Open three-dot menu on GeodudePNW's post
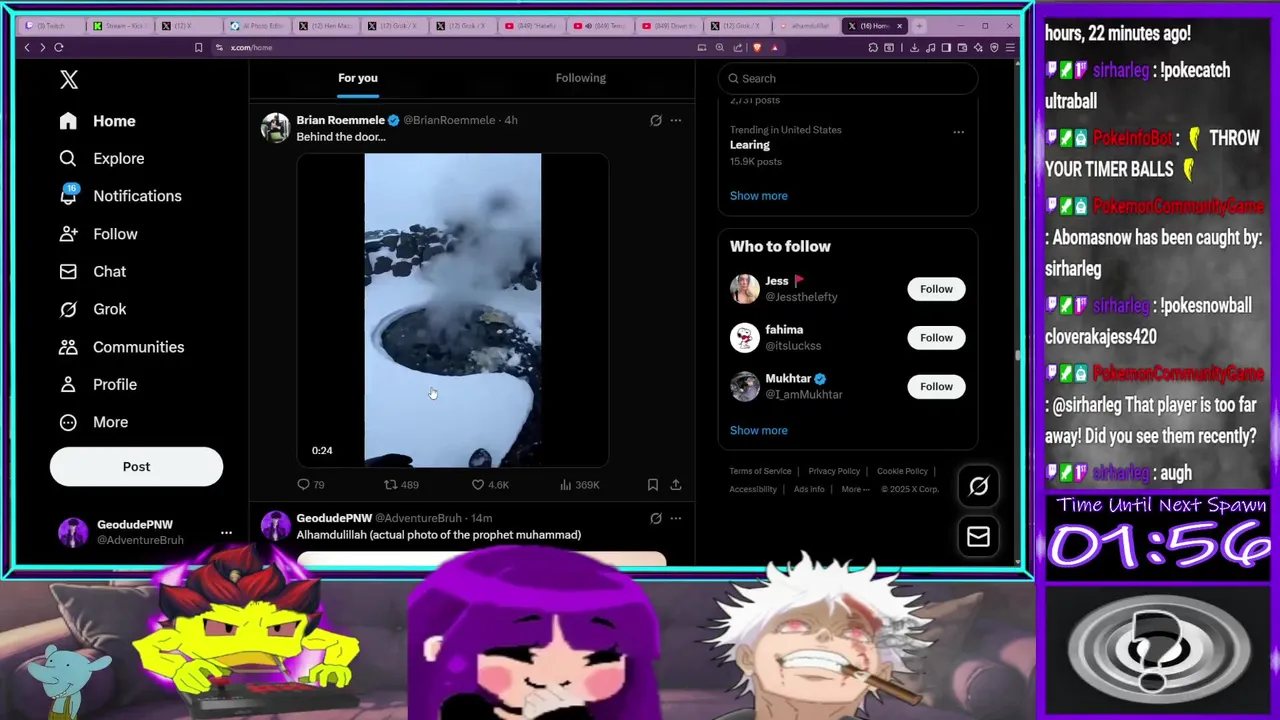 [676, 518]
